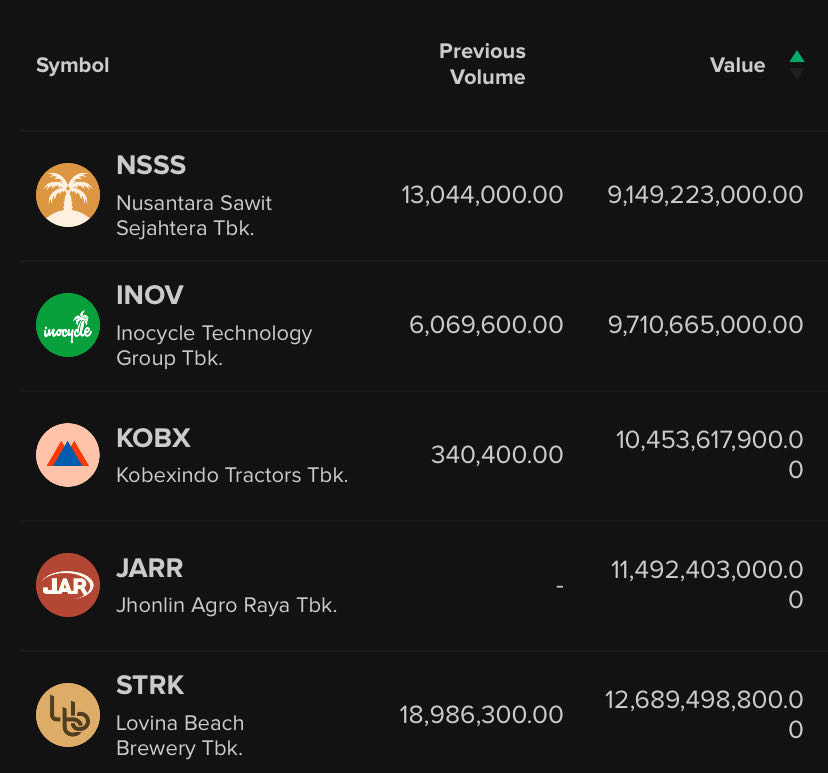Click STRK previous volume 18,986,300.00
The height and width of the screenshot is (773, 828).
481,715
